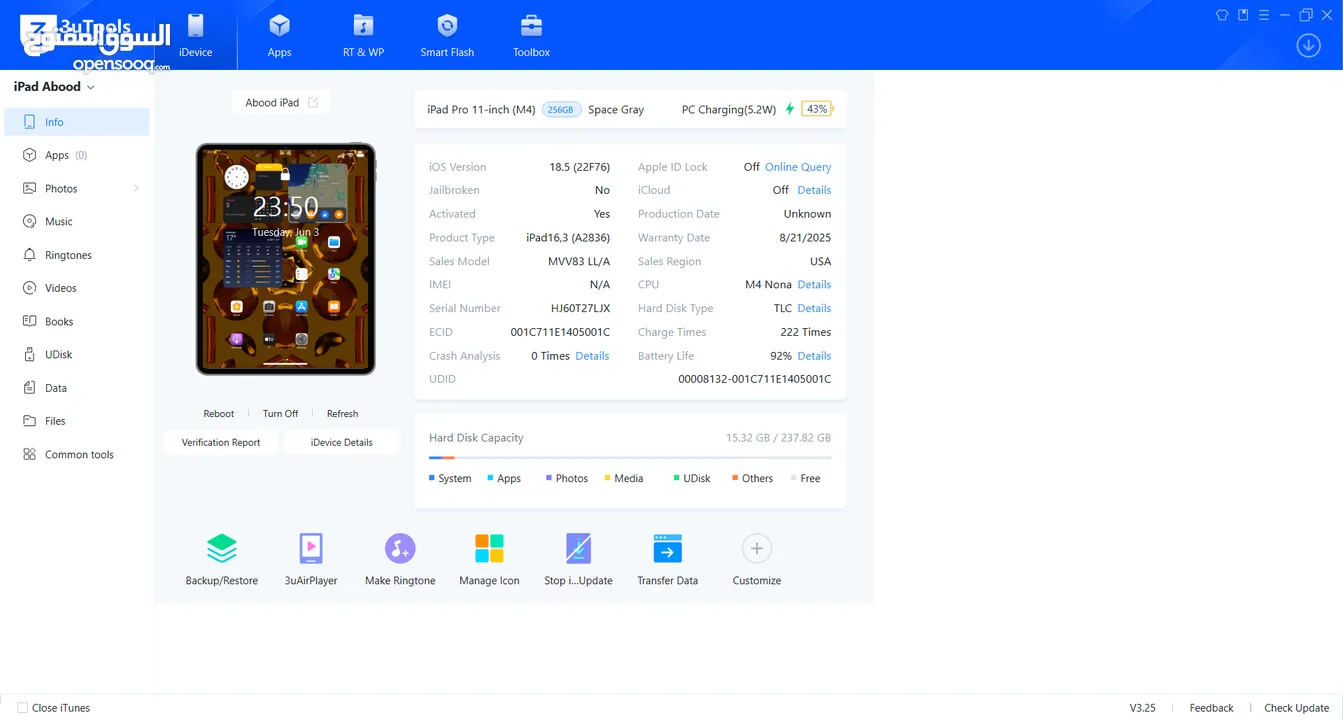Open CPU Details link

[x=814, y=285]
